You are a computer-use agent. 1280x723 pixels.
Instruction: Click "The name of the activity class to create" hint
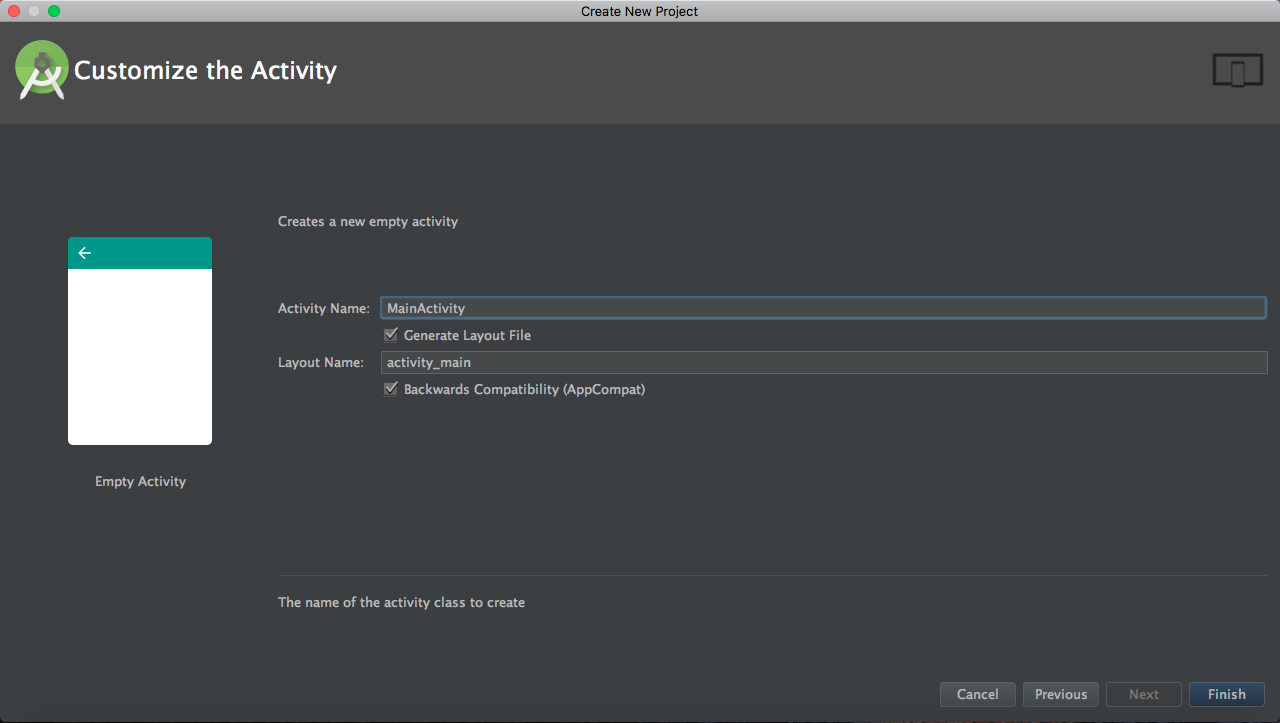(x=401, y=602)
